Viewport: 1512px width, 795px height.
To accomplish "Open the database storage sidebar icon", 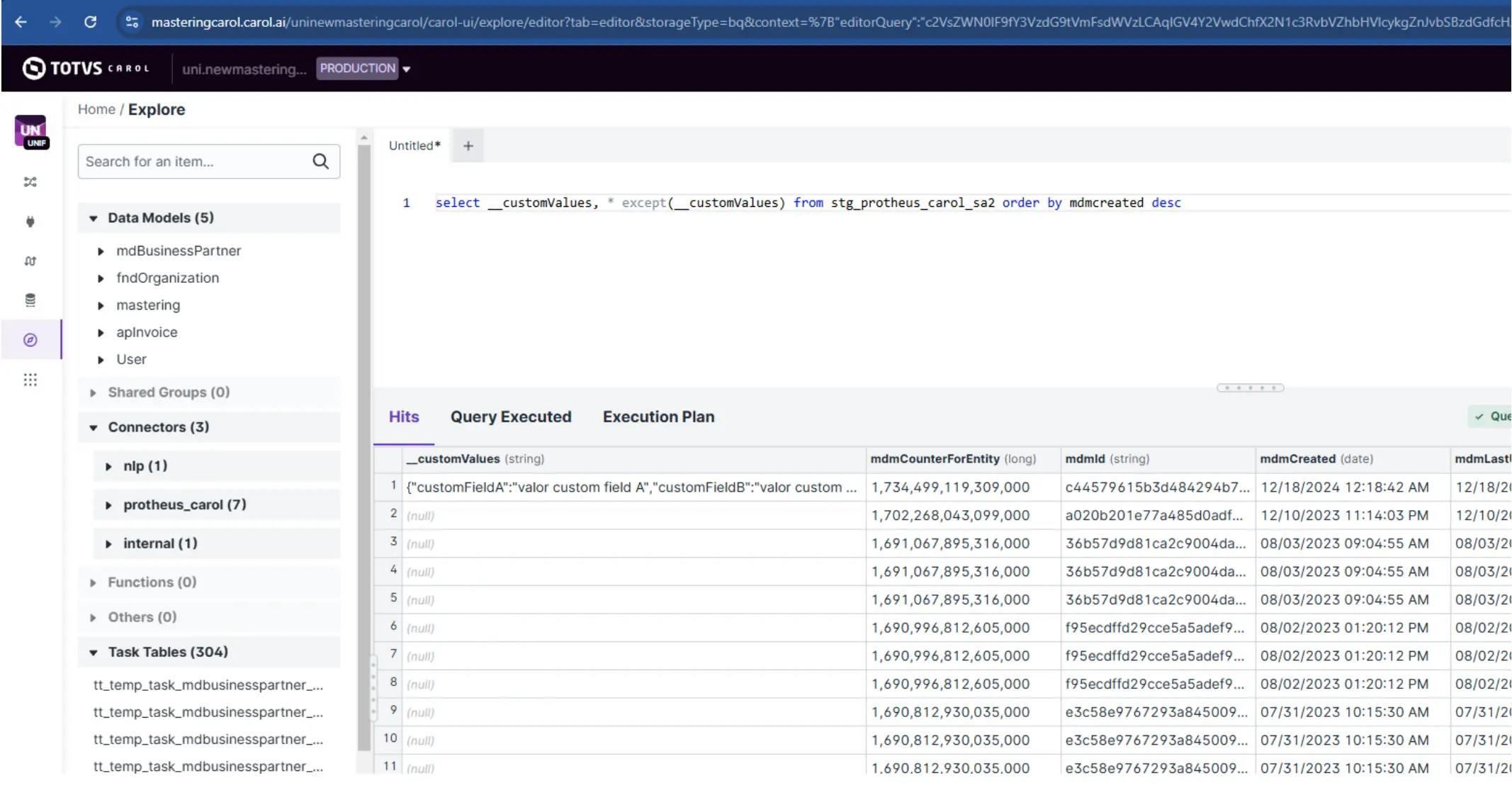I will click(x=30, y=300).
